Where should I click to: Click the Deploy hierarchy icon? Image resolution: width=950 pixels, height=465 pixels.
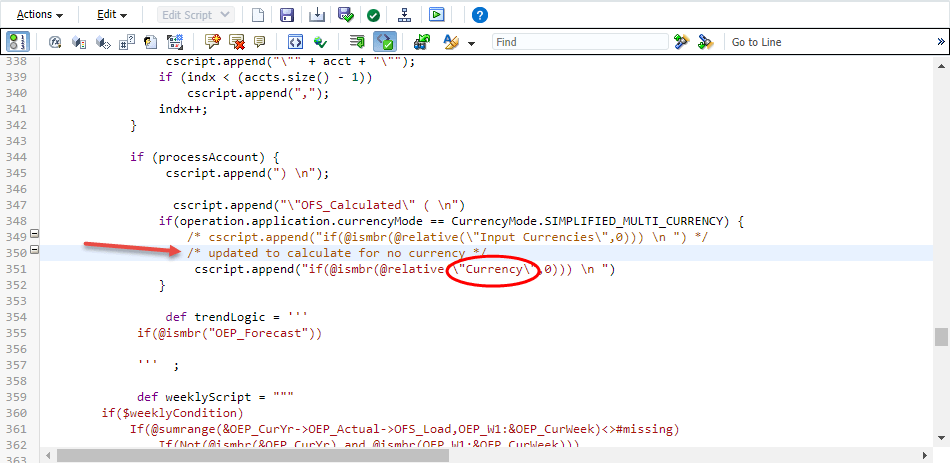coord(404,15)
